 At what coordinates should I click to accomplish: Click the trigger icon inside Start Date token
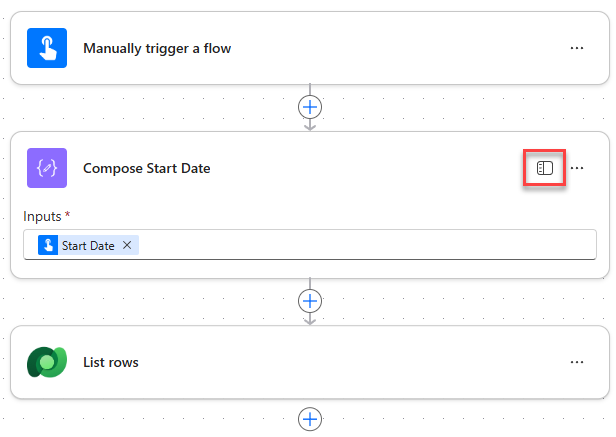(x=48, y=245)
